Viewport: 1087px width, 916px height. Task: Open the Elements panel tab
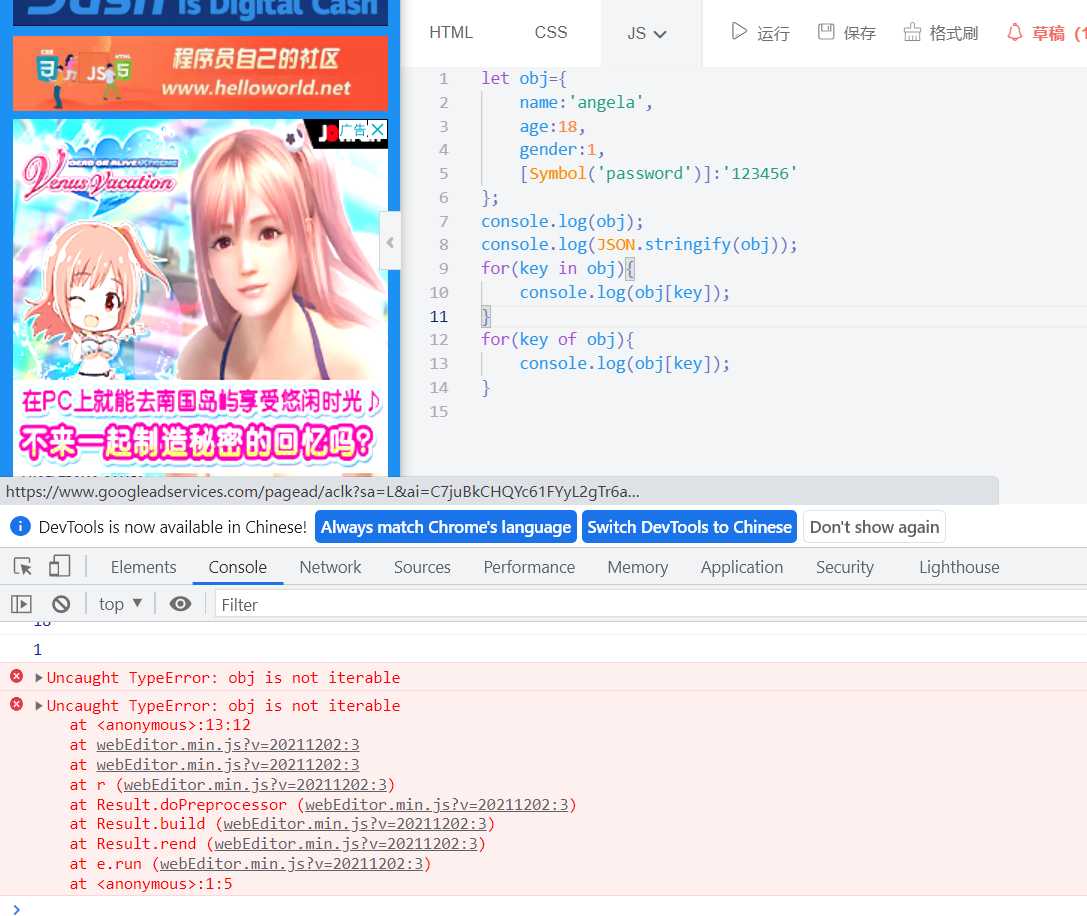144,567
